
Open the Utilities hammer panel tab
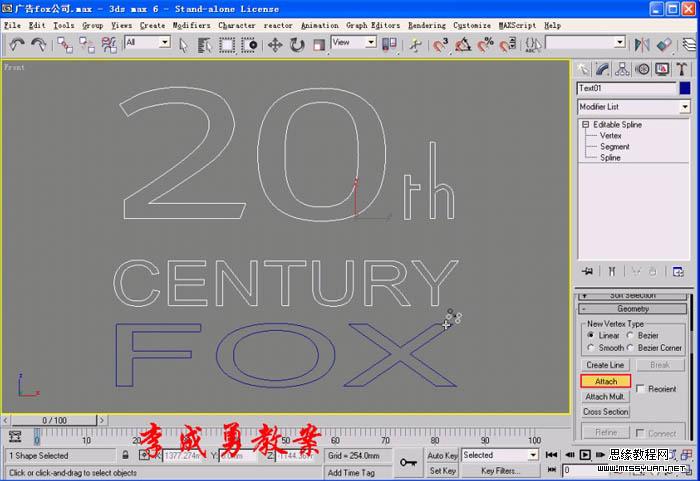(x=682, y=69)
